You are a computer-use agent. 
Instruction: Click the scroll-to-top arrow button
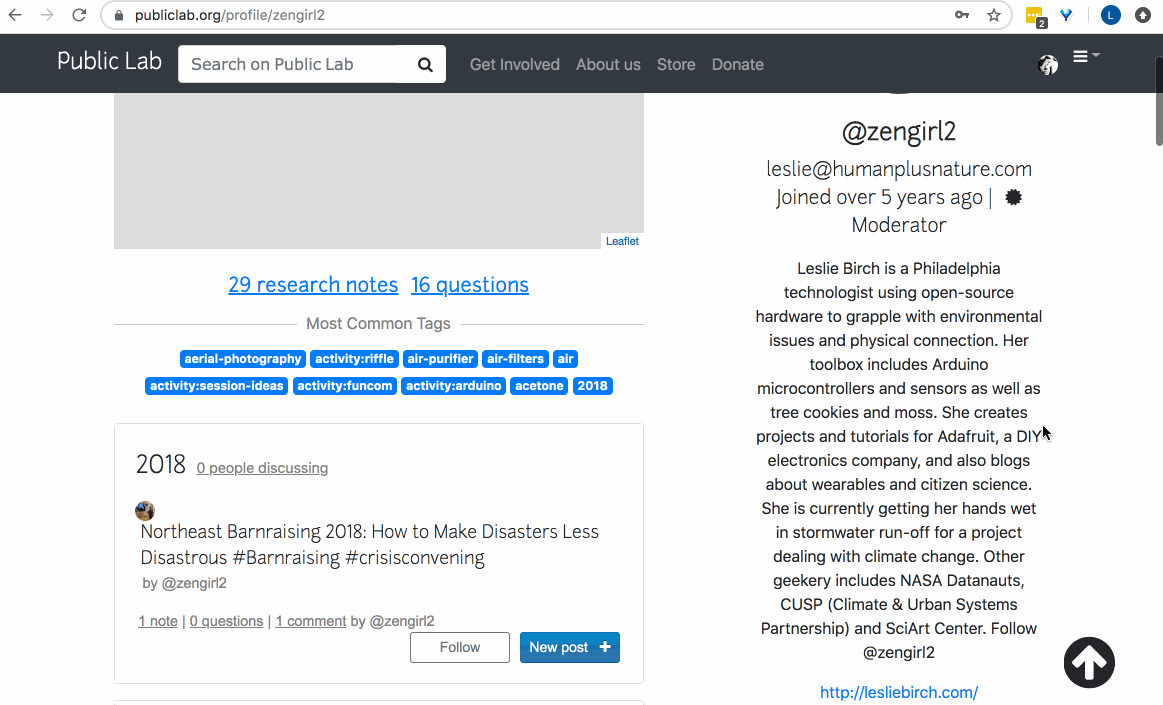[x=1089, y=662]
